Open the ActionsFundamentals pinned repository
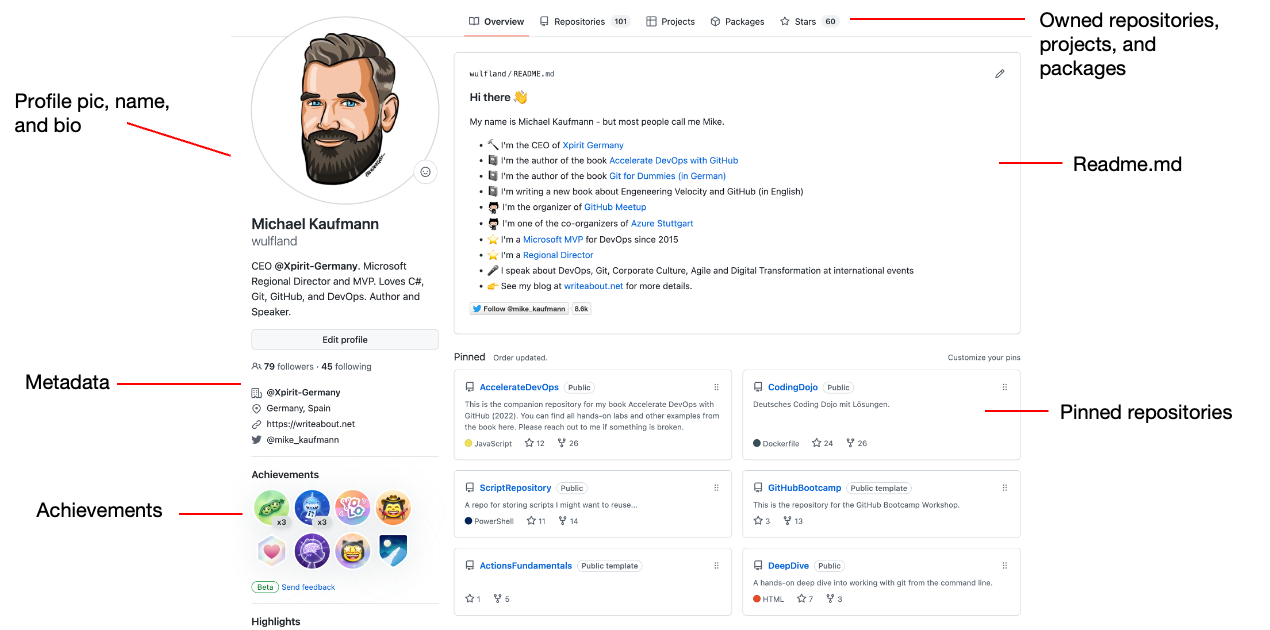The height and width of the screenshot is (630, 1270). pyautogui.click(x=526, y=566)
